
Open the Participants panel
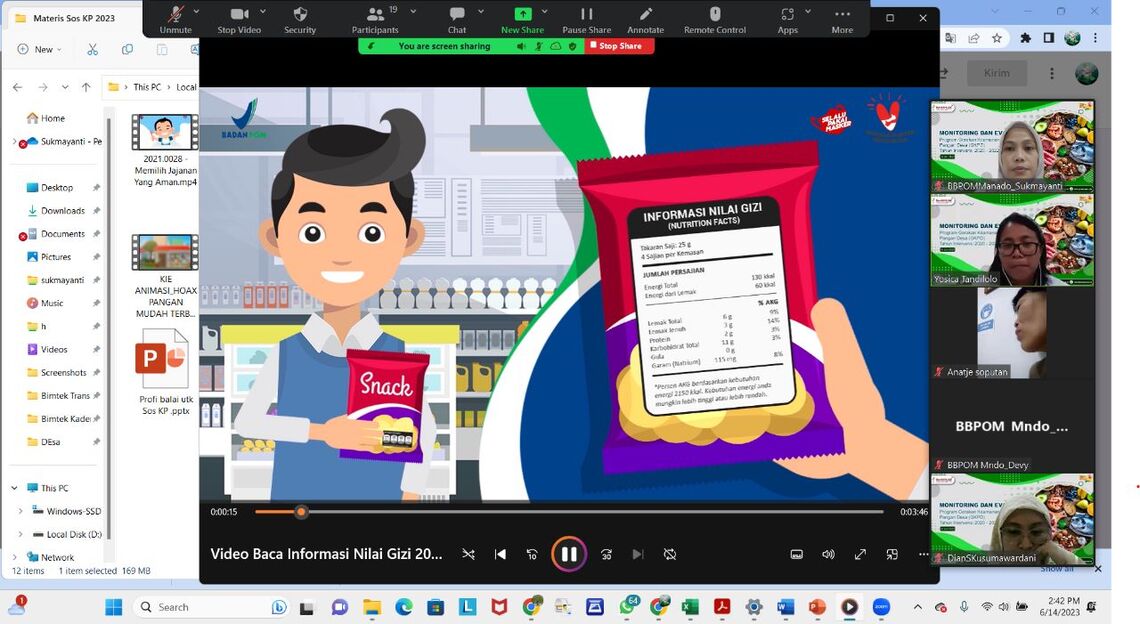tap(375, 18)
